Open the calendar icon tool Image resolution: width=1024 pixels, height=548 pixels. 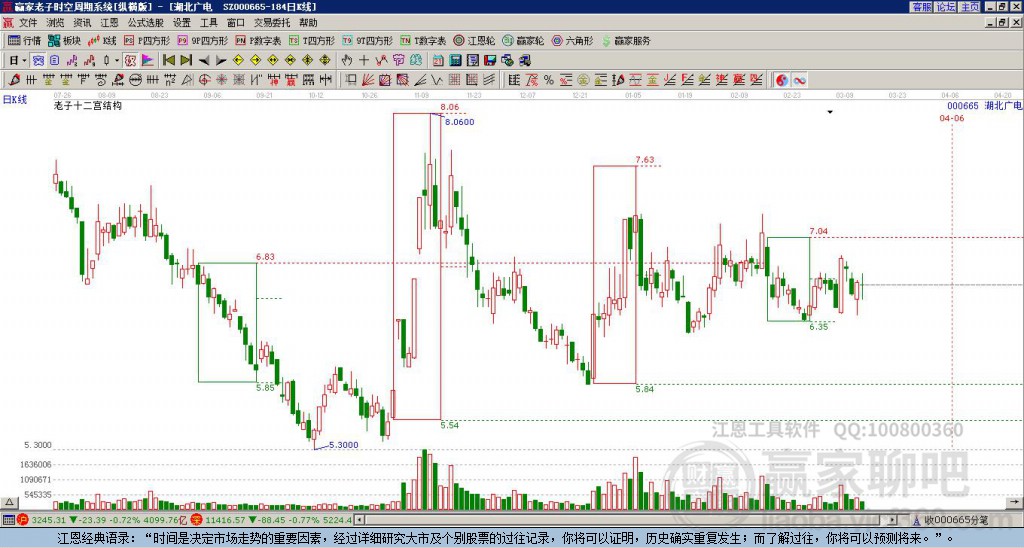(438, 61)
